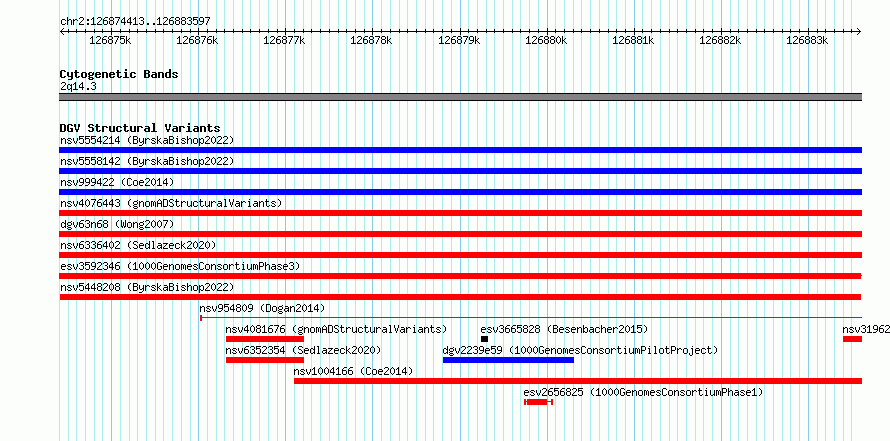
Task: Click the 126880k ruler tick label
Action: coord(546,41)
